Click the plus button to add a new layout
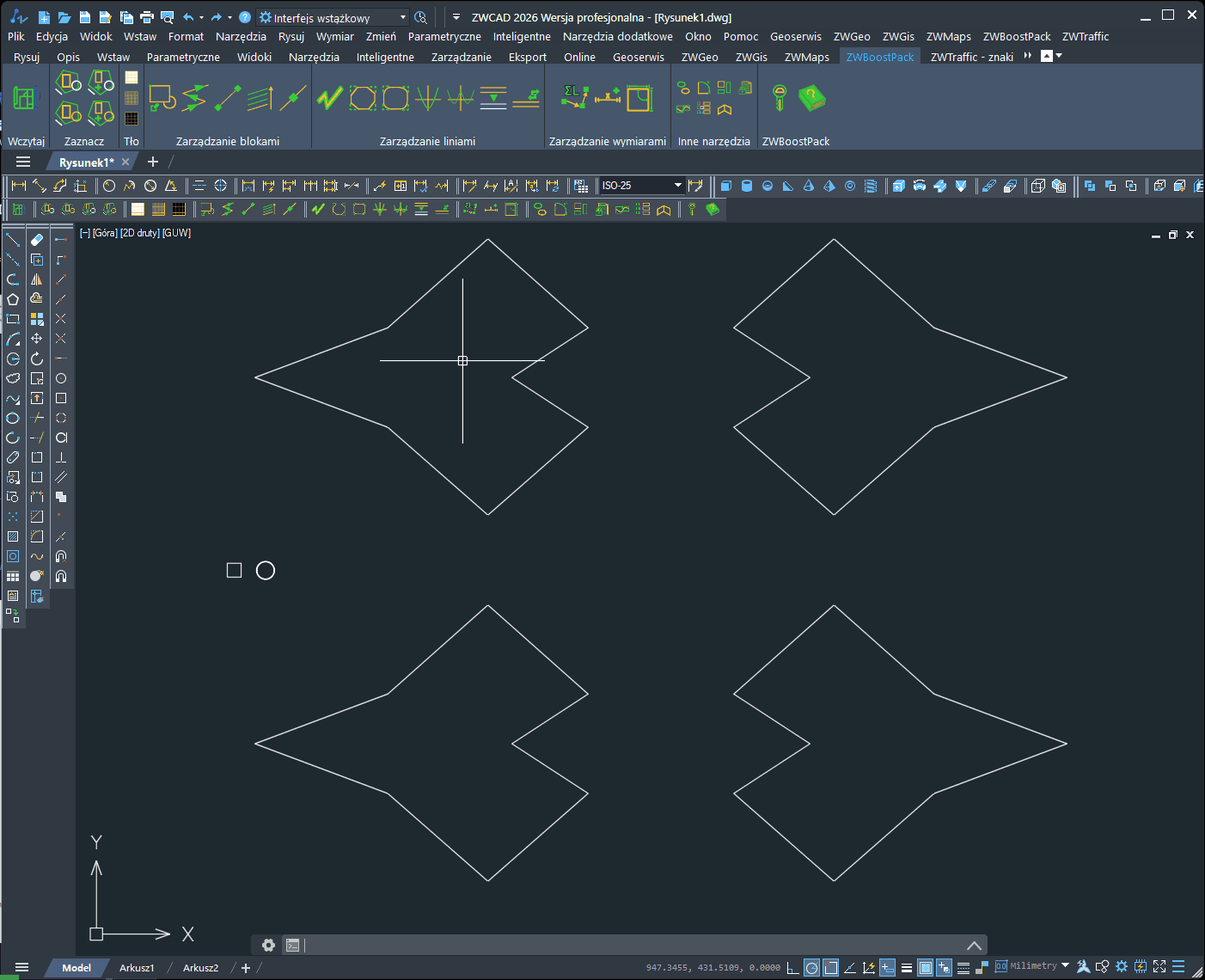Screen dimensions: 1205x980 coord(244,967)
